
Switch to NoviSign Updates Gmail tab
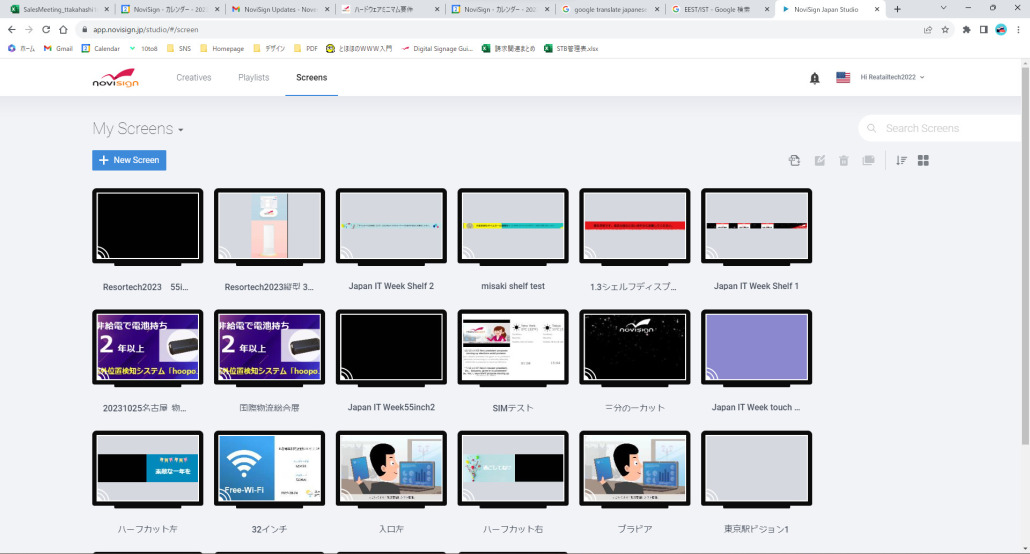pyautogui.click(x=279, y=9)
